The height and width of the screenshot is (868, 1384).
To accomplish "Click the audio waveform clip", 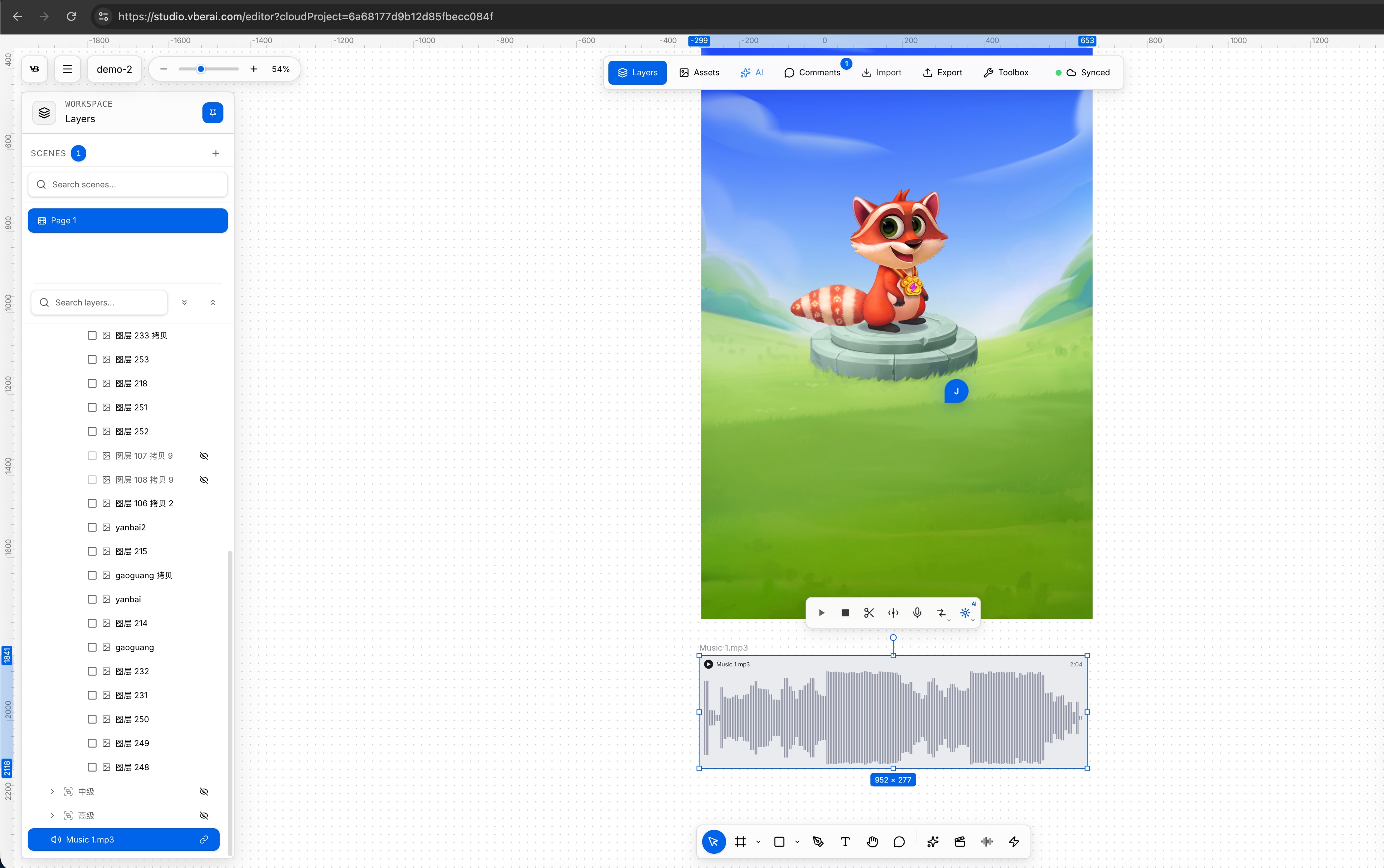I will coord(893,712).
